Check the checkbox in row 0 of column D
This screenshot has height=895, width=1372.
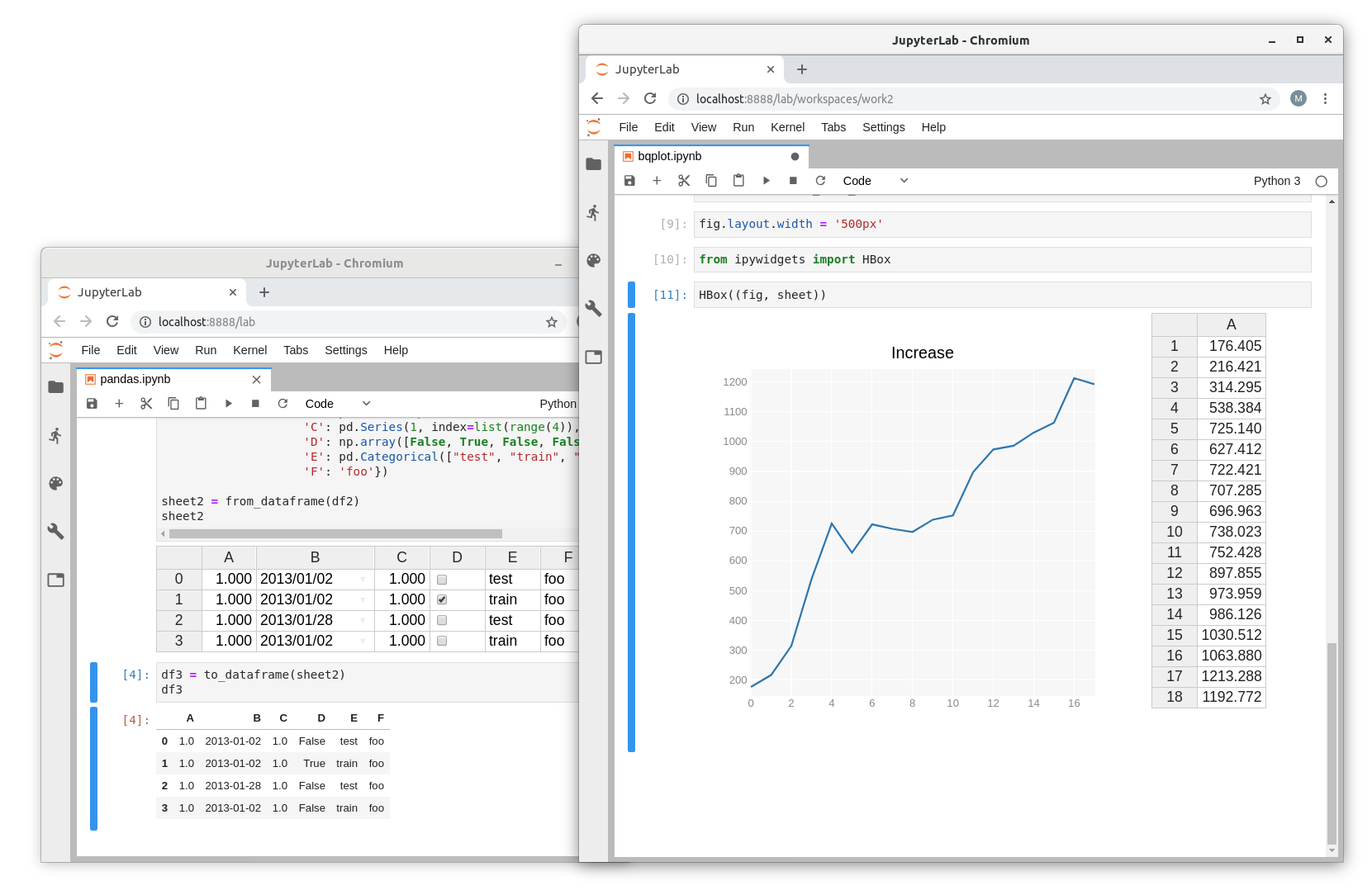coord(442,579)
